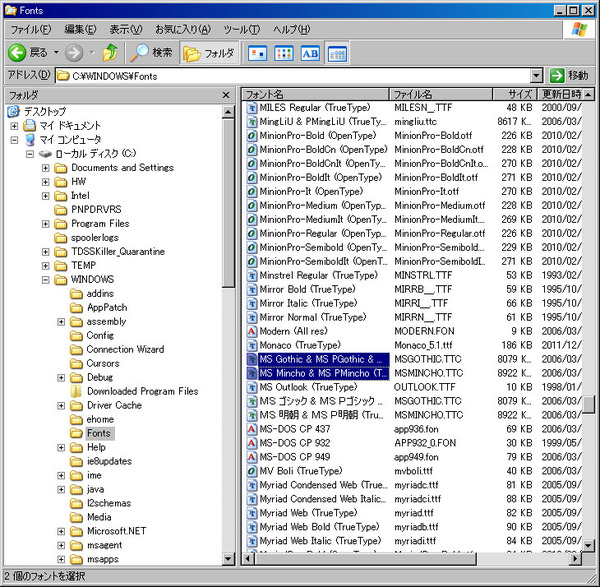
Task: Switch to List view icon
Action: 284,54
